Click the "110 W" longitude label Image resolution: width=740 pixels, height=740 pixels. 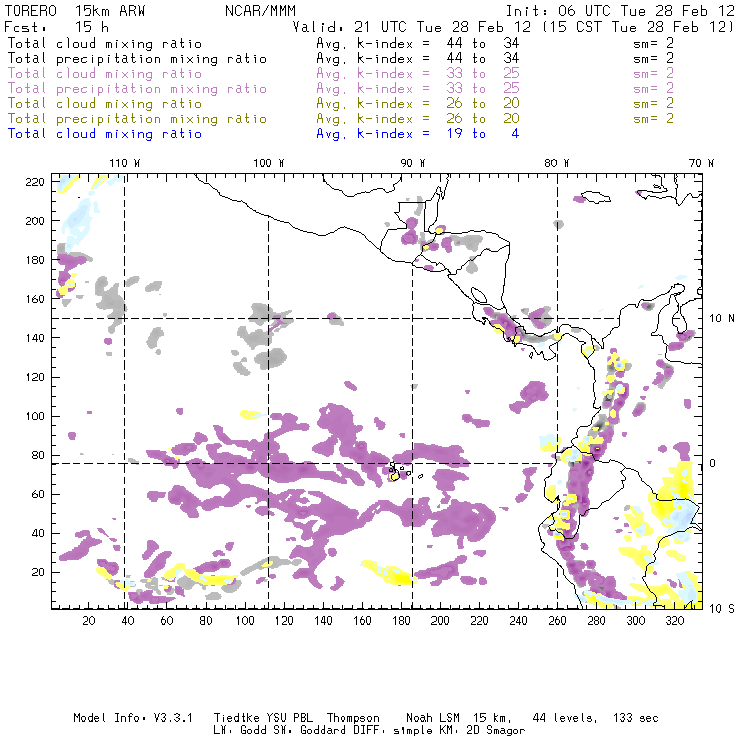125,163
